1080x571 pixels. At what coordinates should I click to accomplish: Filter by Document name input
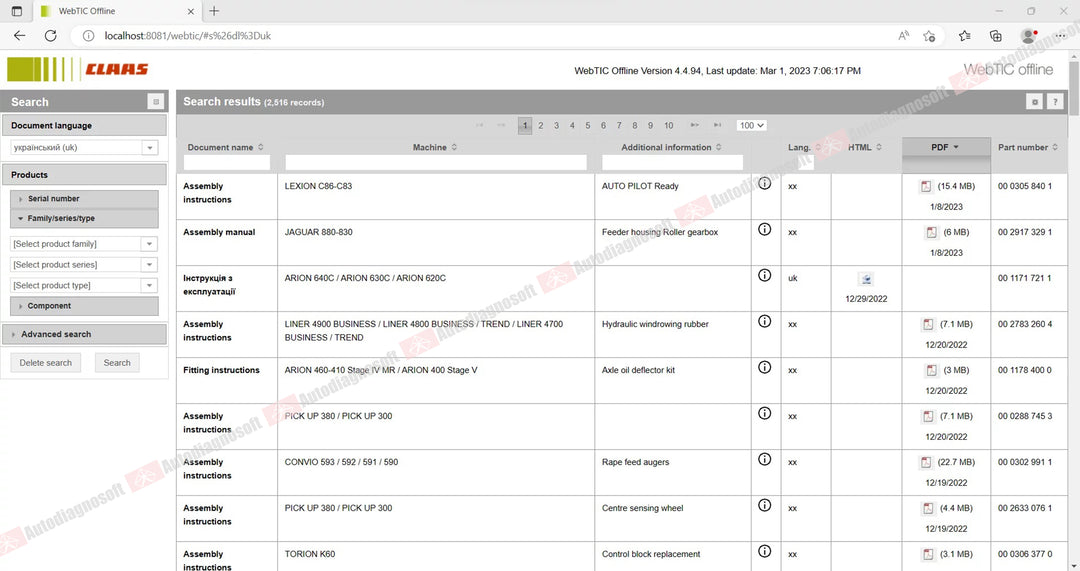[x=227, y=163]
